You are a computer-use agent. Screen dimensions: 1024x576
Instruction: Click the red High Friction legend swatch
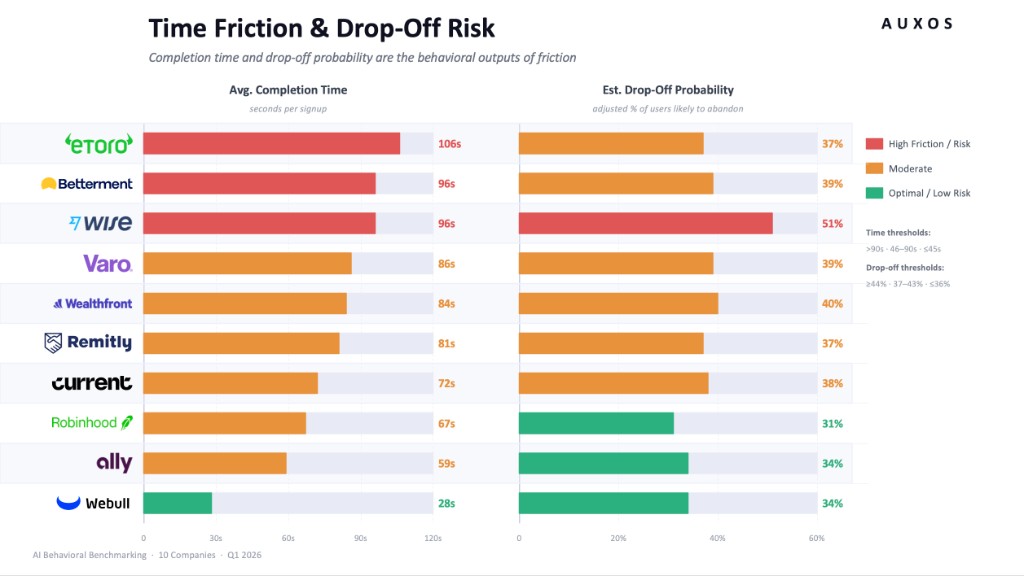(874, 144)
